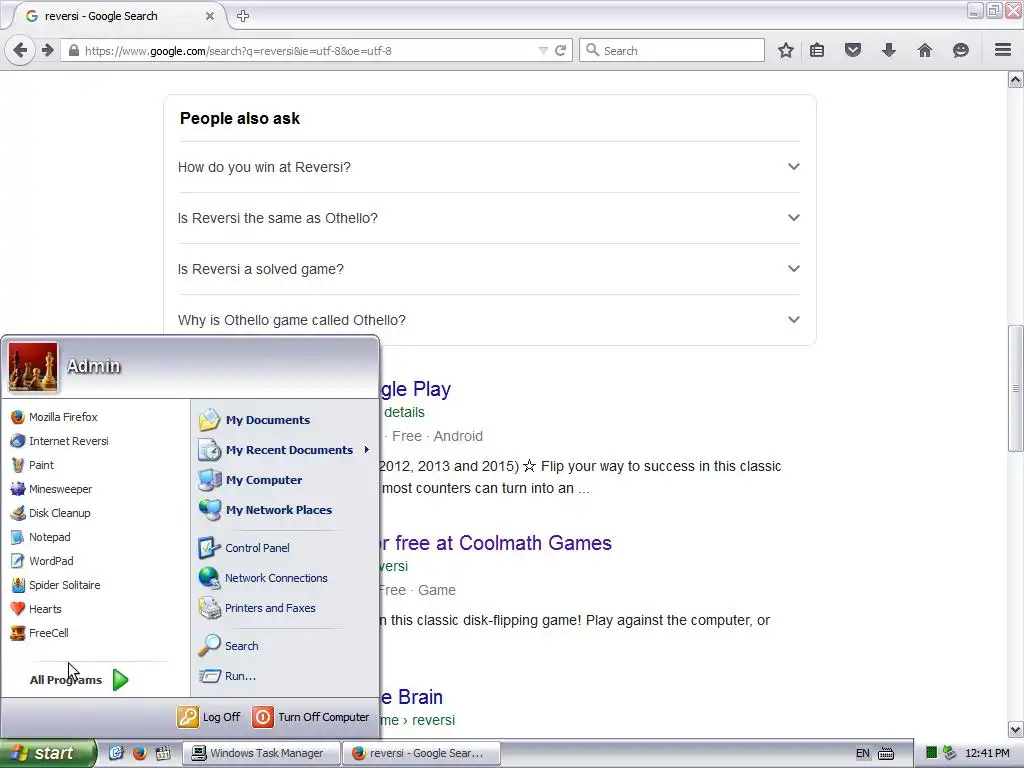Open the result title ending in Brain
This screenshot has height=768, width=1024.
point(411,697)
